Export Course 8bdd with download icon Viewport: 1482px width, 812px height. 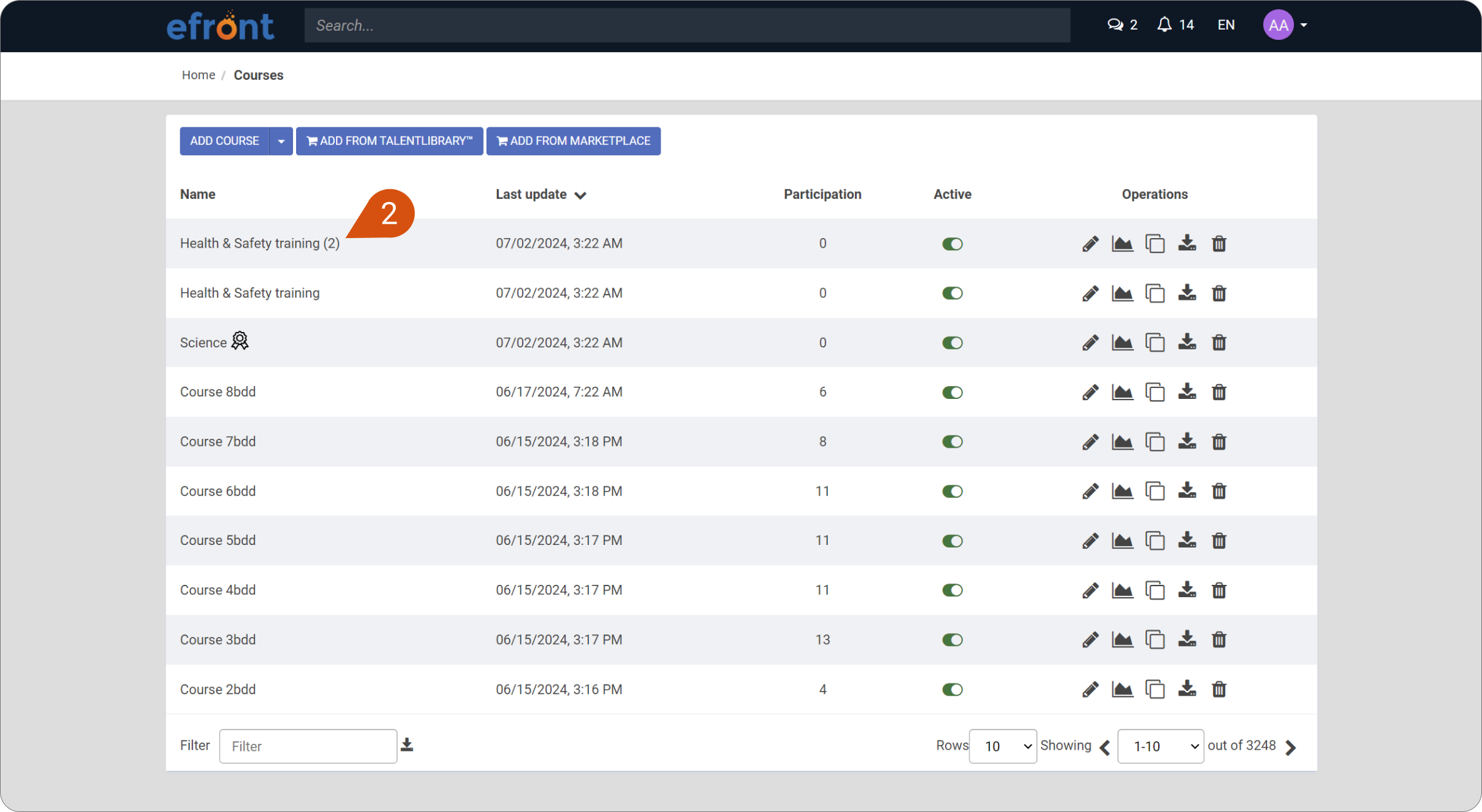click(x=1187, y=392)
